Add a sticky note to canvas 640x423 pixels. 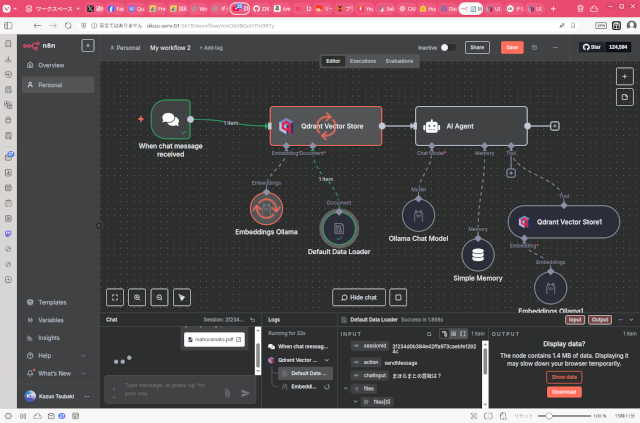click(624, 97)
